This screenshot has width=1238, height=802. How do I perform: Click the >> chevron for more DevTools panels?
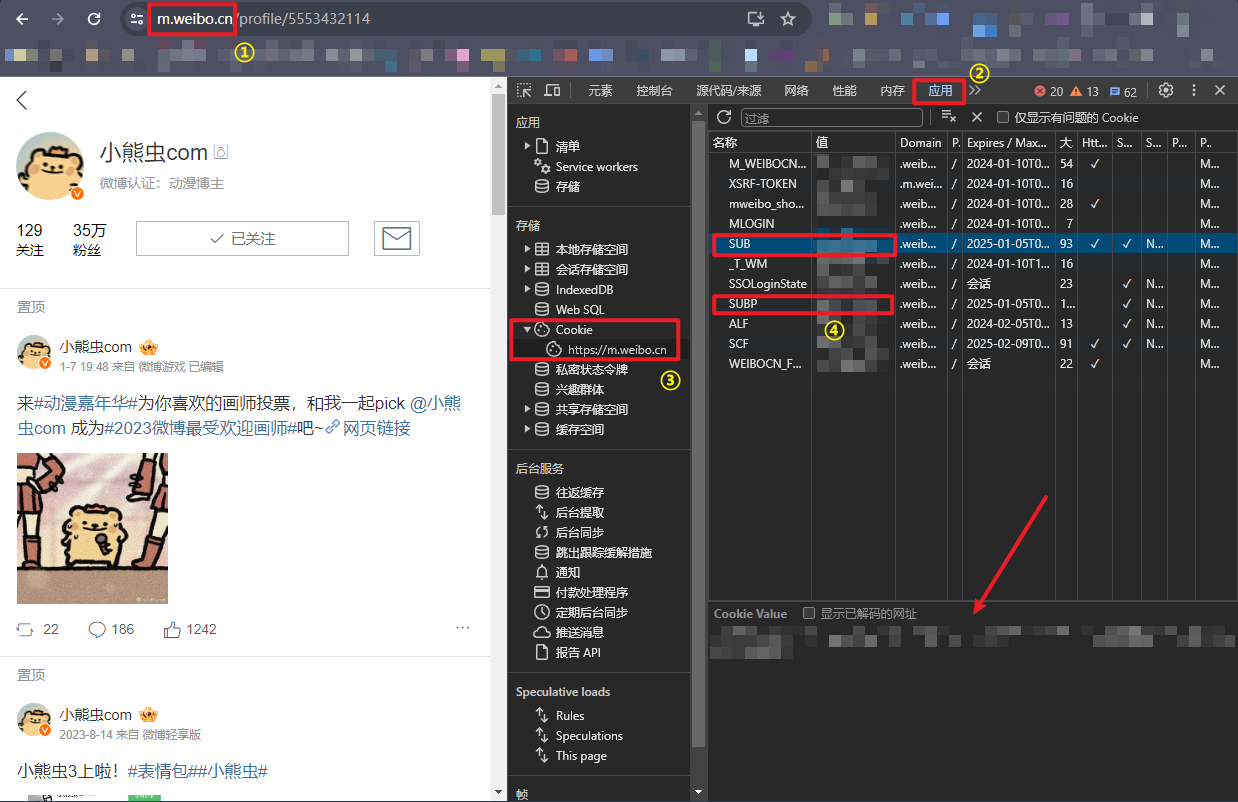tap(977, 90)
